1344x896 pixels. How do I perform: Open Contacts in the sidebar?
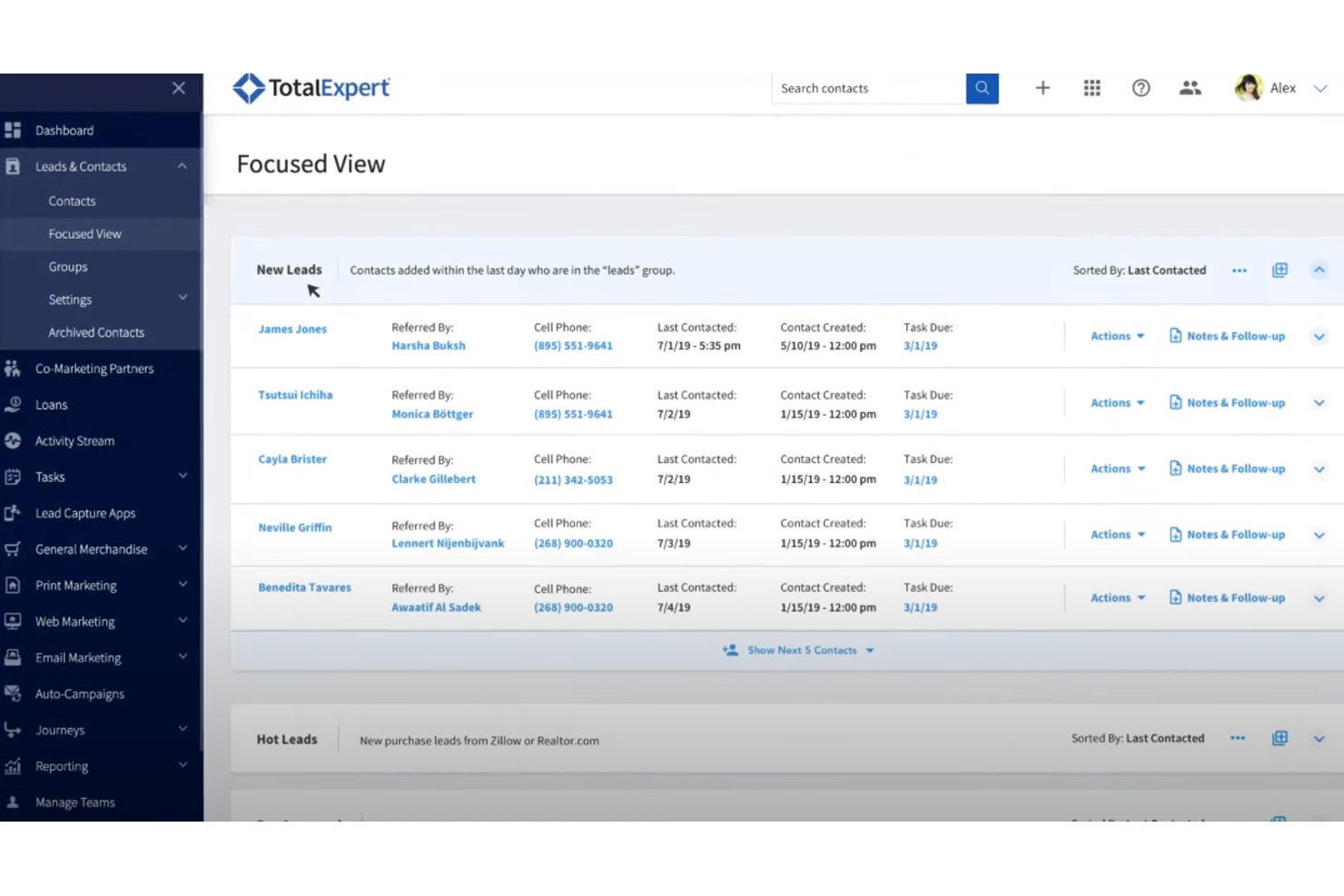(x=72, y=201)
